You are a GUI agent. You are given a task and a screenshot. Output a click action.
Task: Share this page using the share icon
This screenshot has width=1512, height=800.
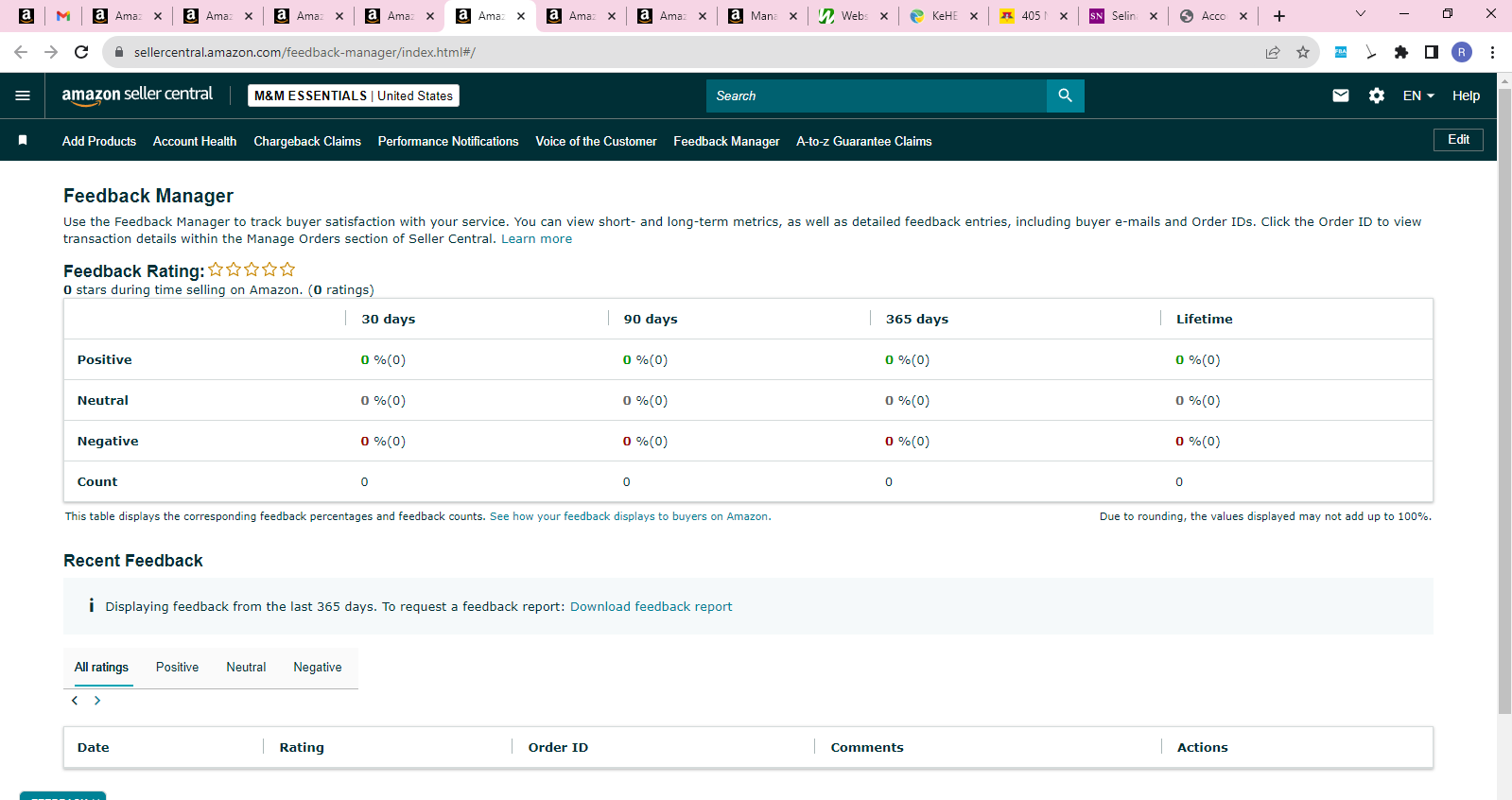click(x=1273, y=52)
